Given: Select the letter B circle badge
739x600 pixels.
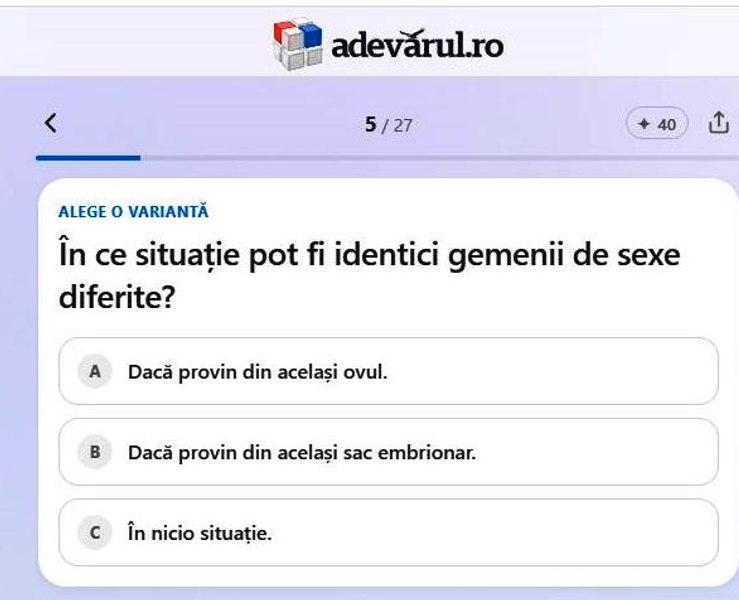Looking at the screenshot, I should coord(95,452).
